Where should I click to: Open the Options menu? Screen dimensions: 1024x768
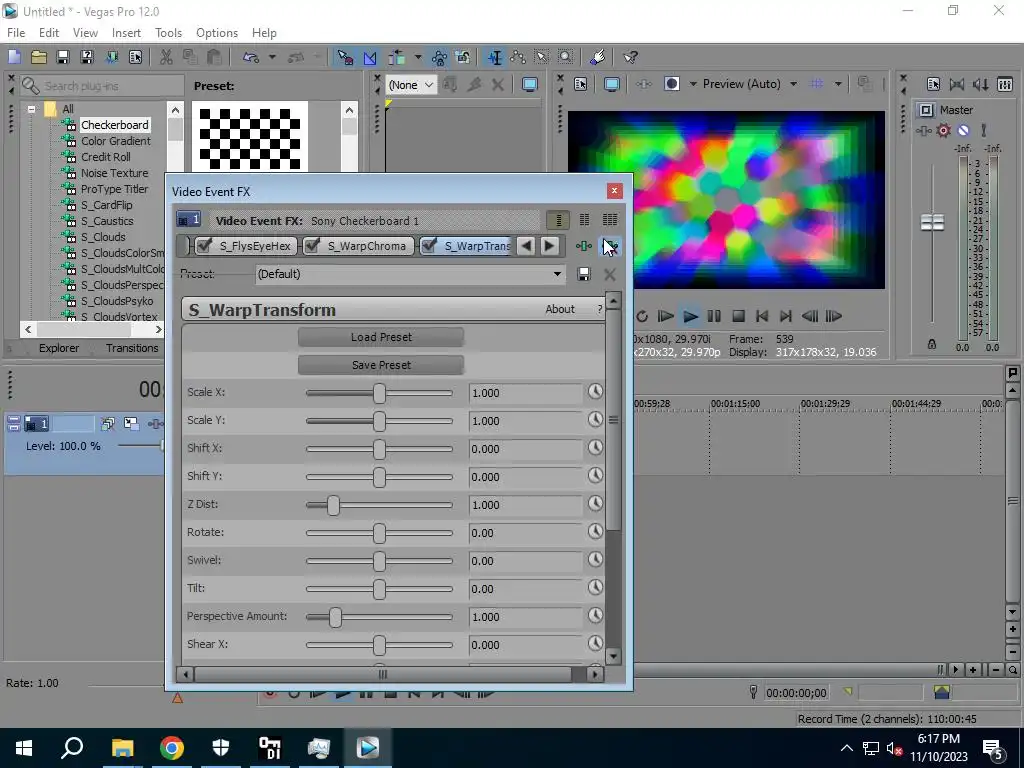tap(217, 33)
